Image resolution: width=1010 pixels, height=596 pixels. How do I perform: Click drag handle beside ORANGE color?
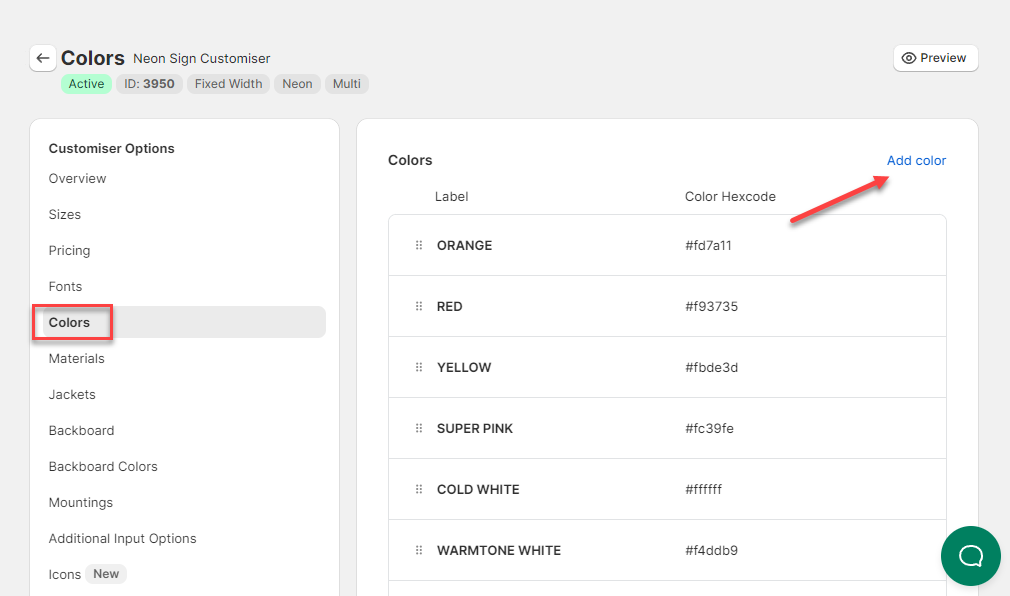tap(419, 246)
